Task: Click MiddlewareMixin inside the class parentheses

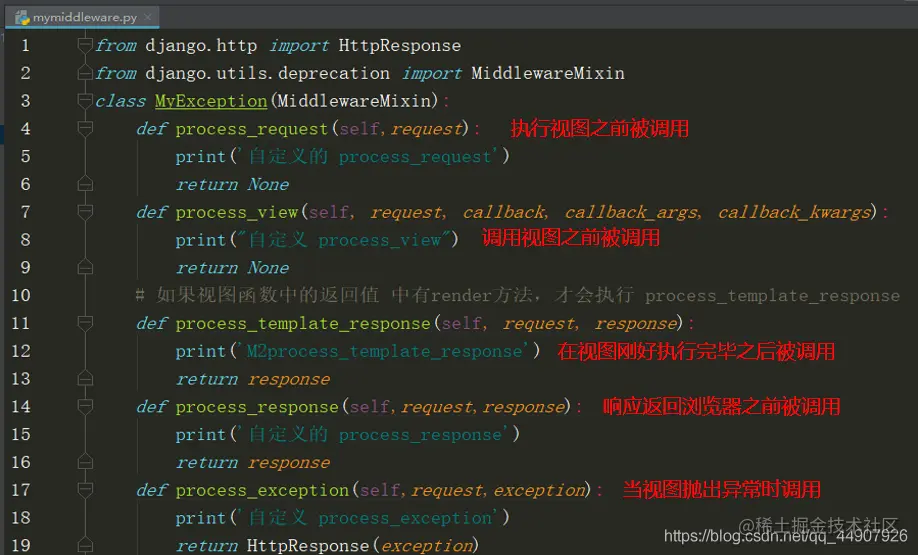Action: (354, 101)
